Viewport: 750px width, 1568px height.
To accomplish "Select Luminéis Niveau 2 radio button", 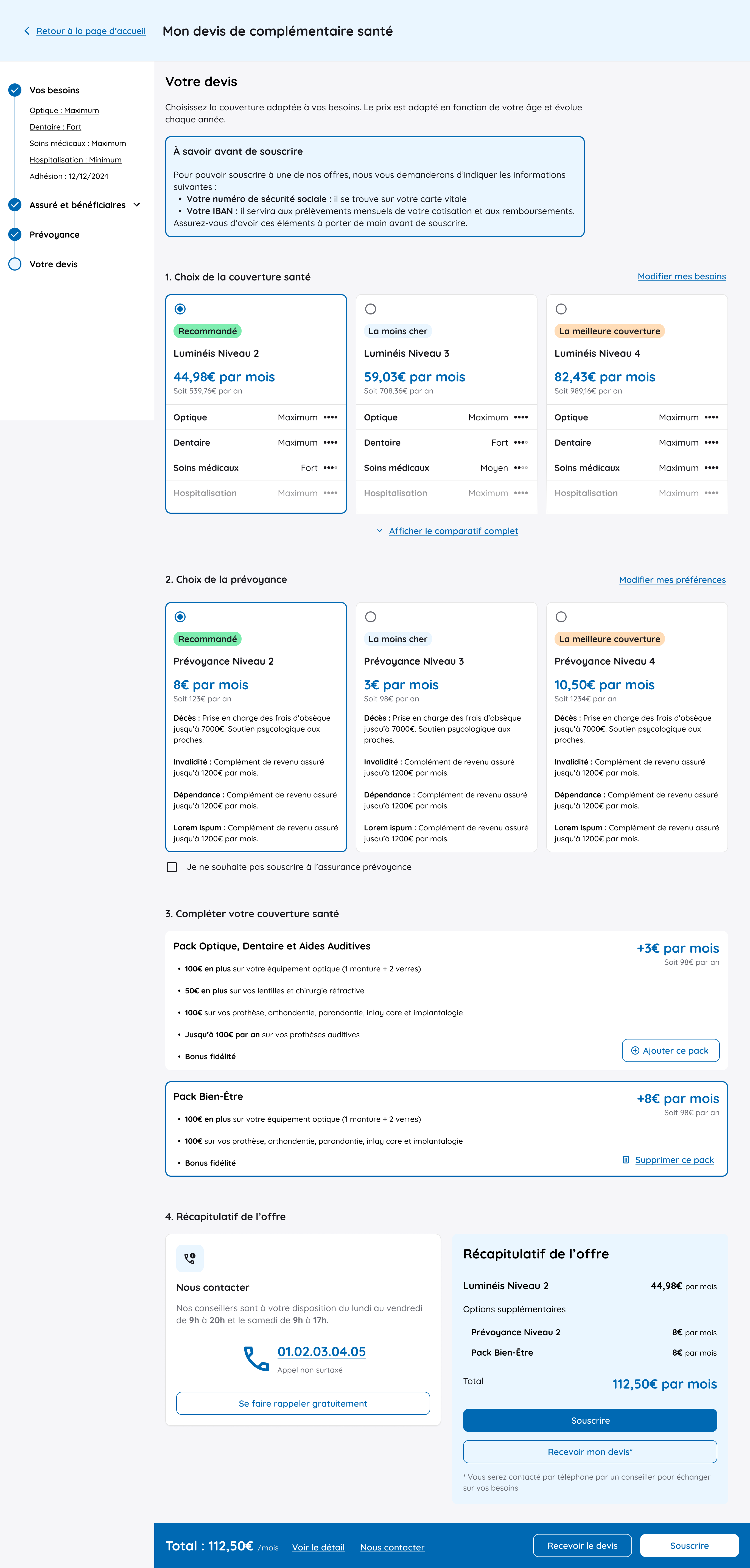I will (x=180, y=309).
